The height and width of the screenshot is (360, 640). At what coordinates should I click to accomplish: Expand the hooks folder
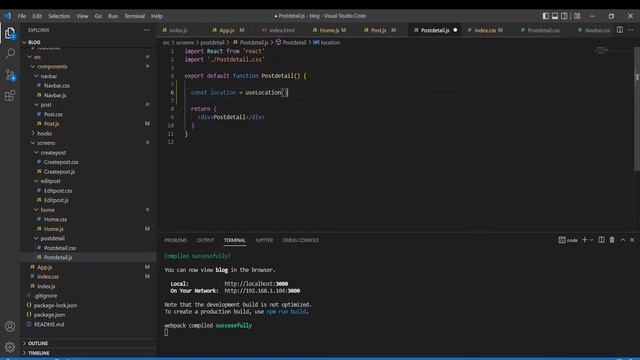(88, 133)
